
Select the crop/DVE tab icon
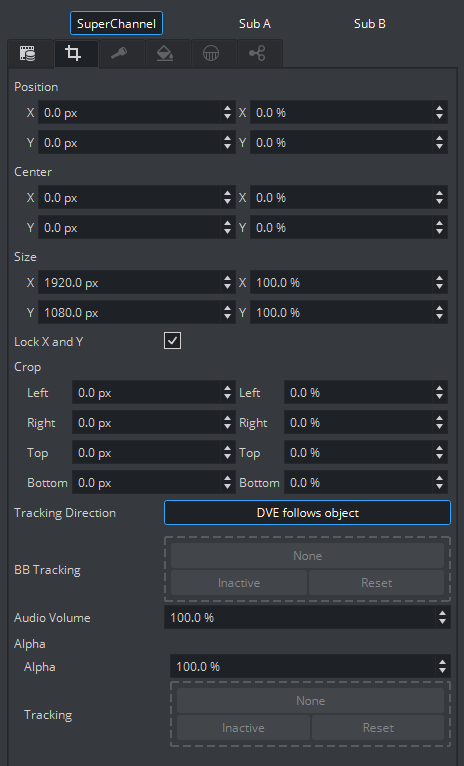(73, 53)
